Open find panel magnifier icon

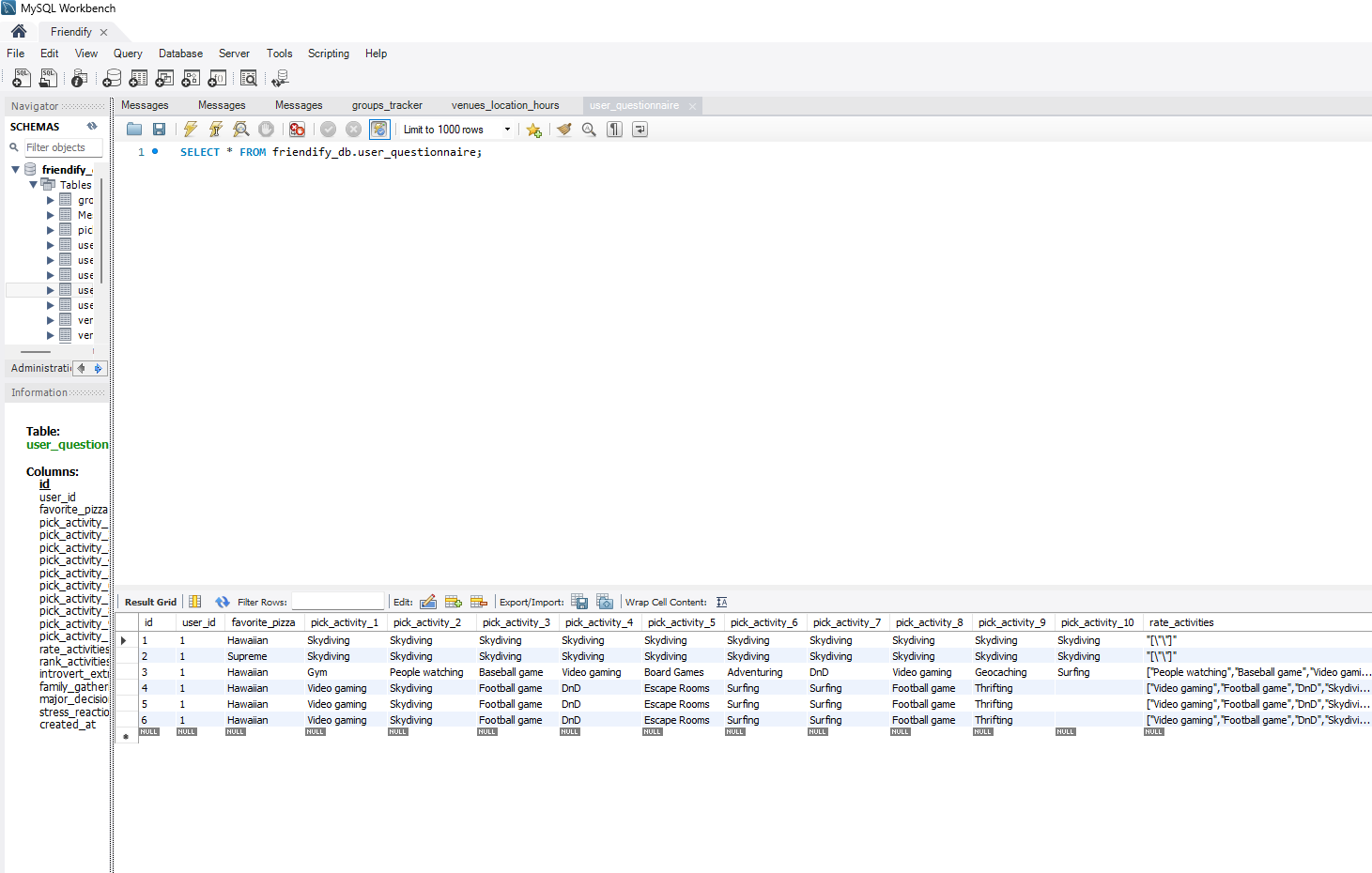[x=589, y=130]
